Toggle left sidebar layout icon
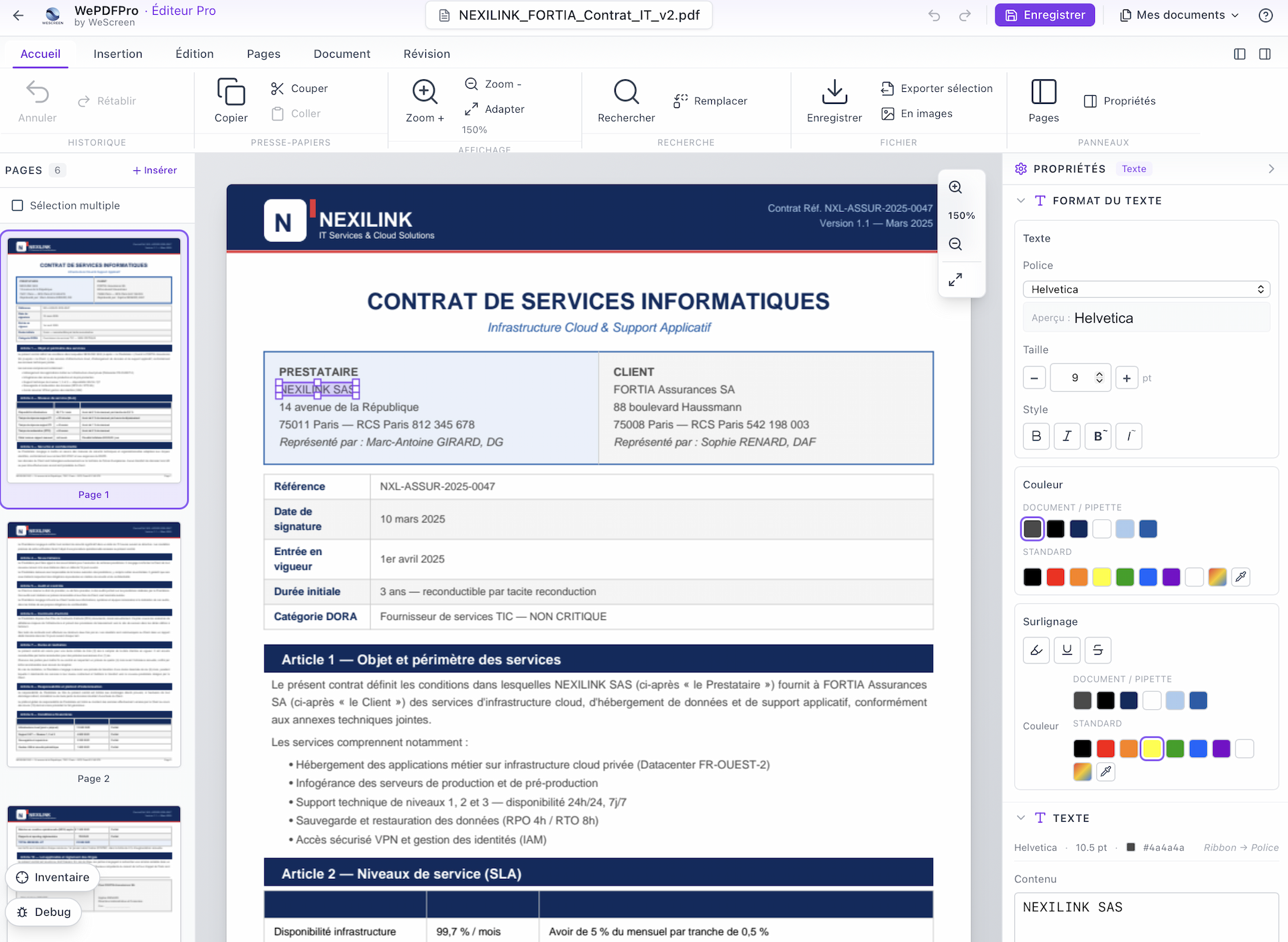Screen dimensions: 1288x942 (1240, 54)
